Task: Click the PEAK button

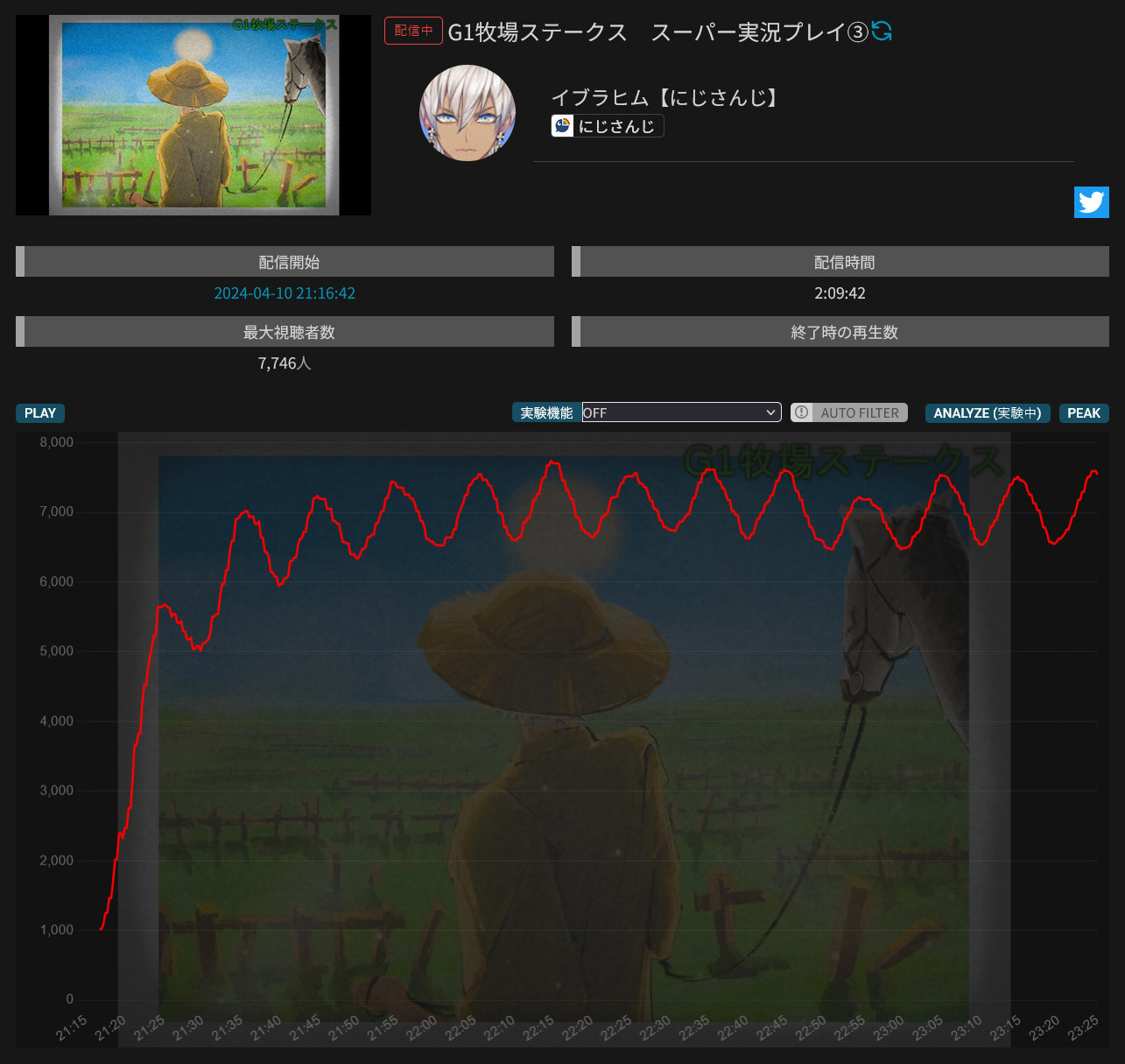Action: (1084, 413)
